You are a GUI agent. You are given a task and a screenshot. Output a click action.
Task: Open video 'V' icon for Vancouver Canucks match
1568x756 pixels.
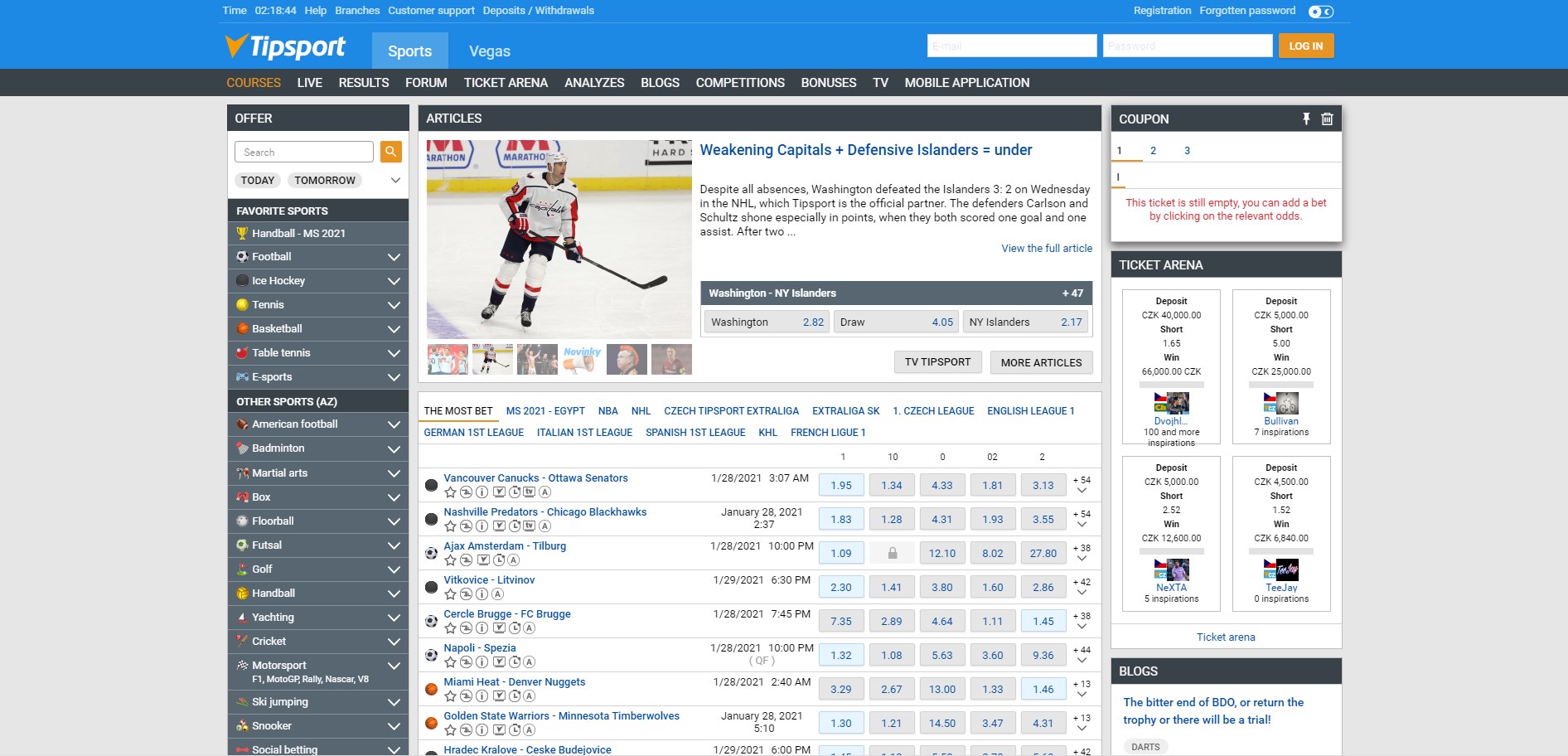[x=499, y=492]
